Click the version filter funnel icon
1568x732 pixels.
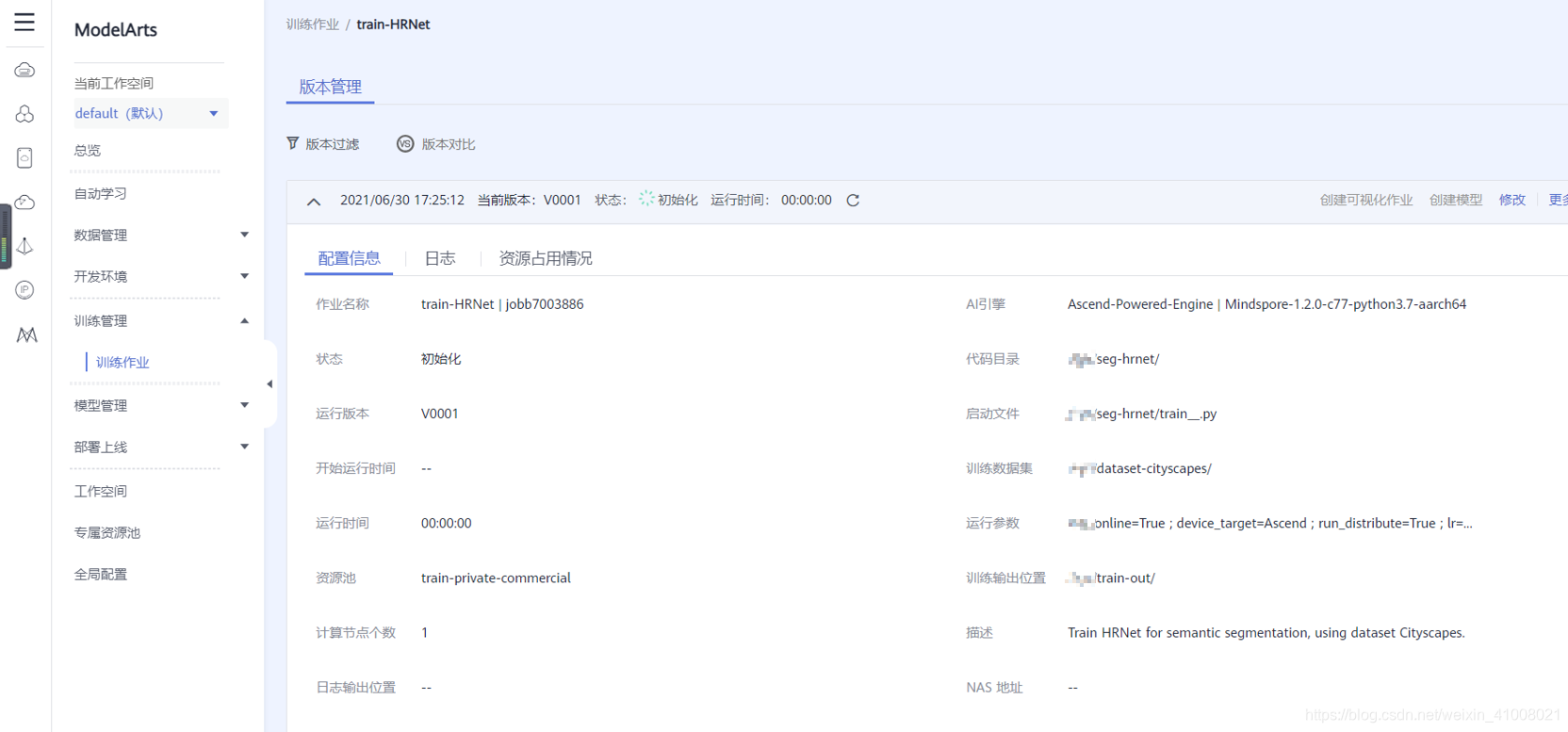tap(293, 143)
